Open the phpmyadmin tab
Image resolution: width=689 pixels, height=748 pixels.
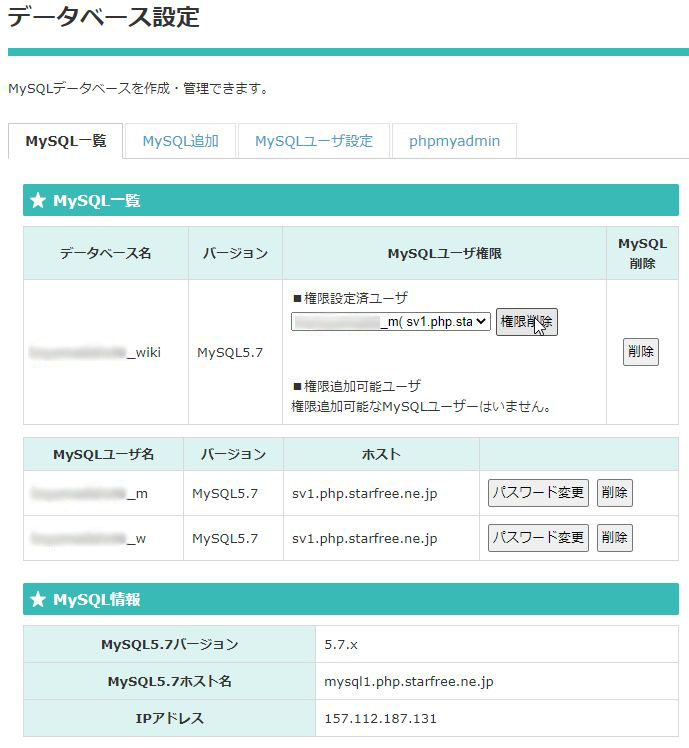coord(454,141)
